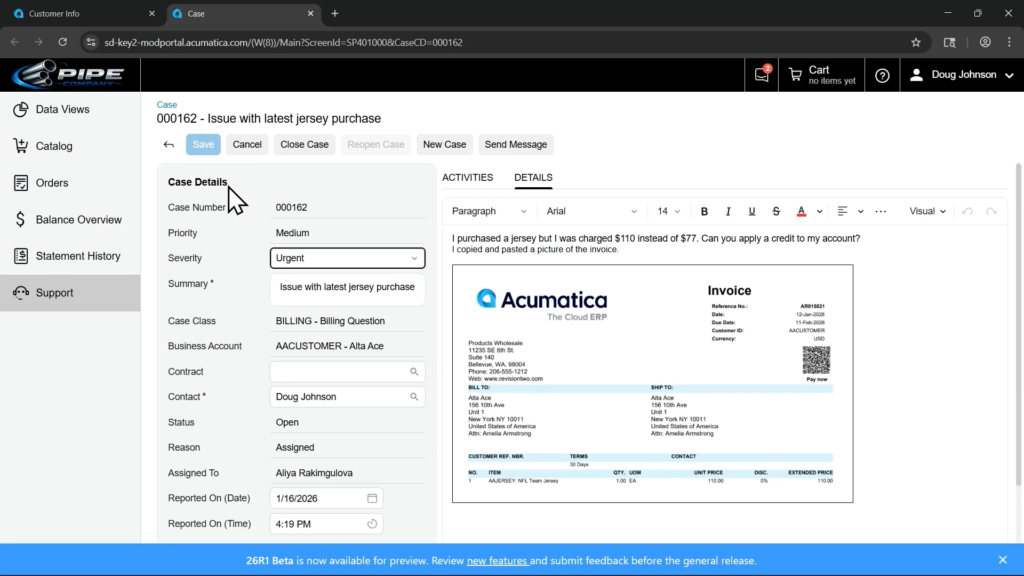Open Orders in the sidebar

point(52,183)
